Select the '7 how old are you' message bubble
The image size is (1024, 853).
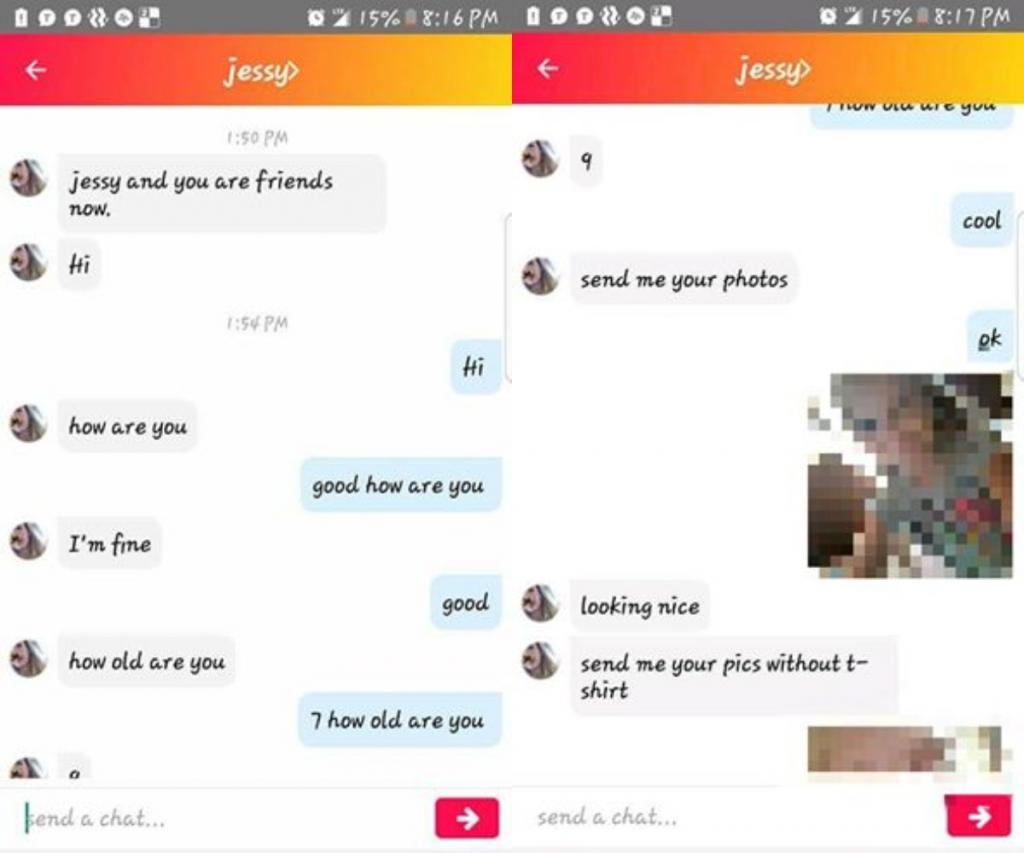click(x=400, y=720)
